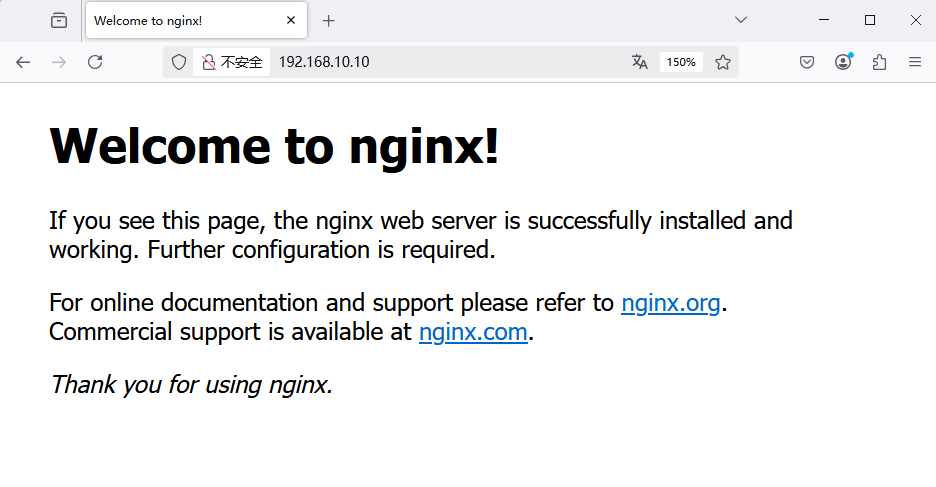Reload the current page
Viewport: 936px width, 487px height.
click(x=95, y=62)
